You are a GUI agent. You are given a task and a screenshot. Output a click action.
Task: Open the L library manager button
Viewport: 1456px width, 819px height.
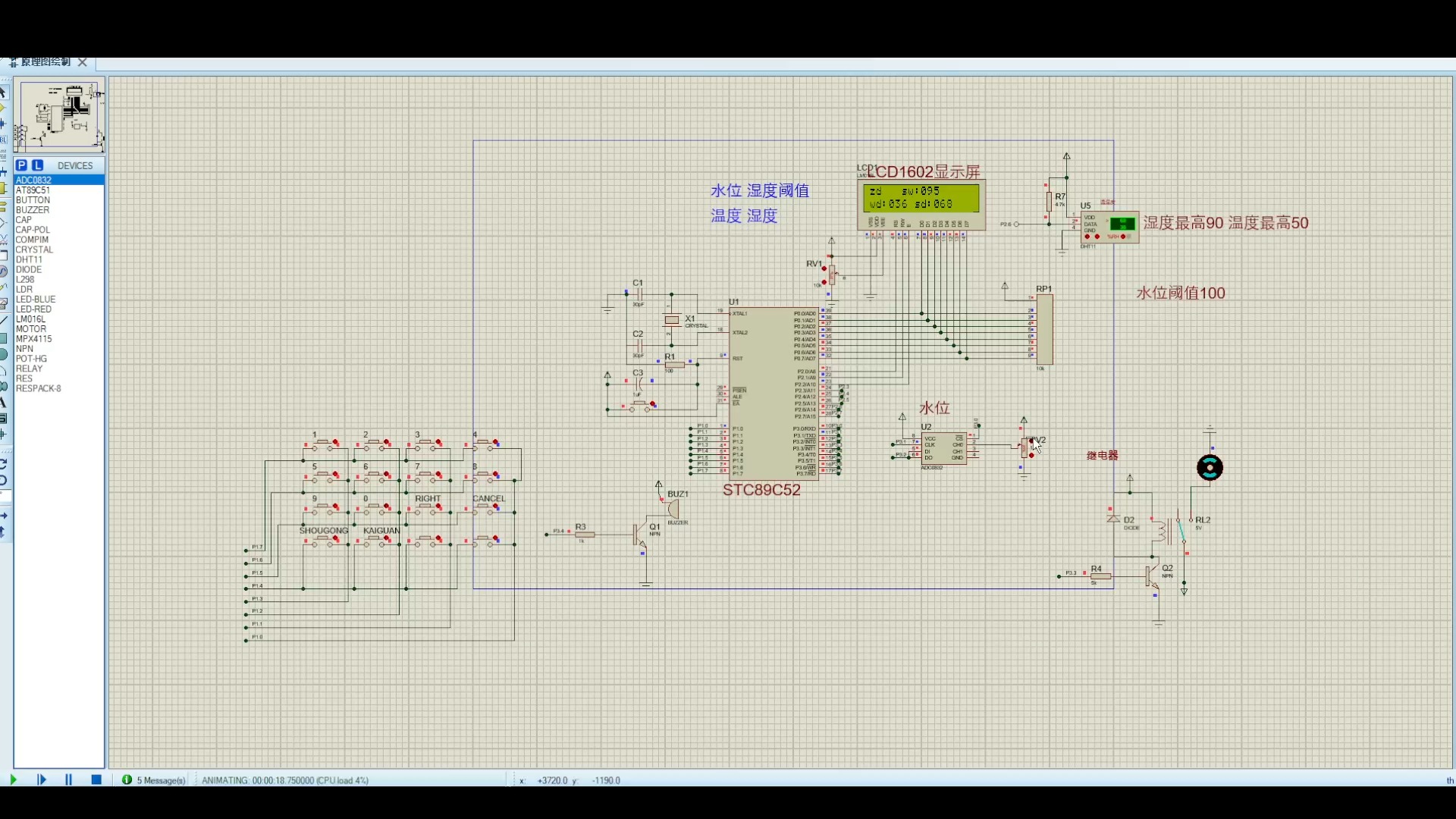(x=37, y=165)
